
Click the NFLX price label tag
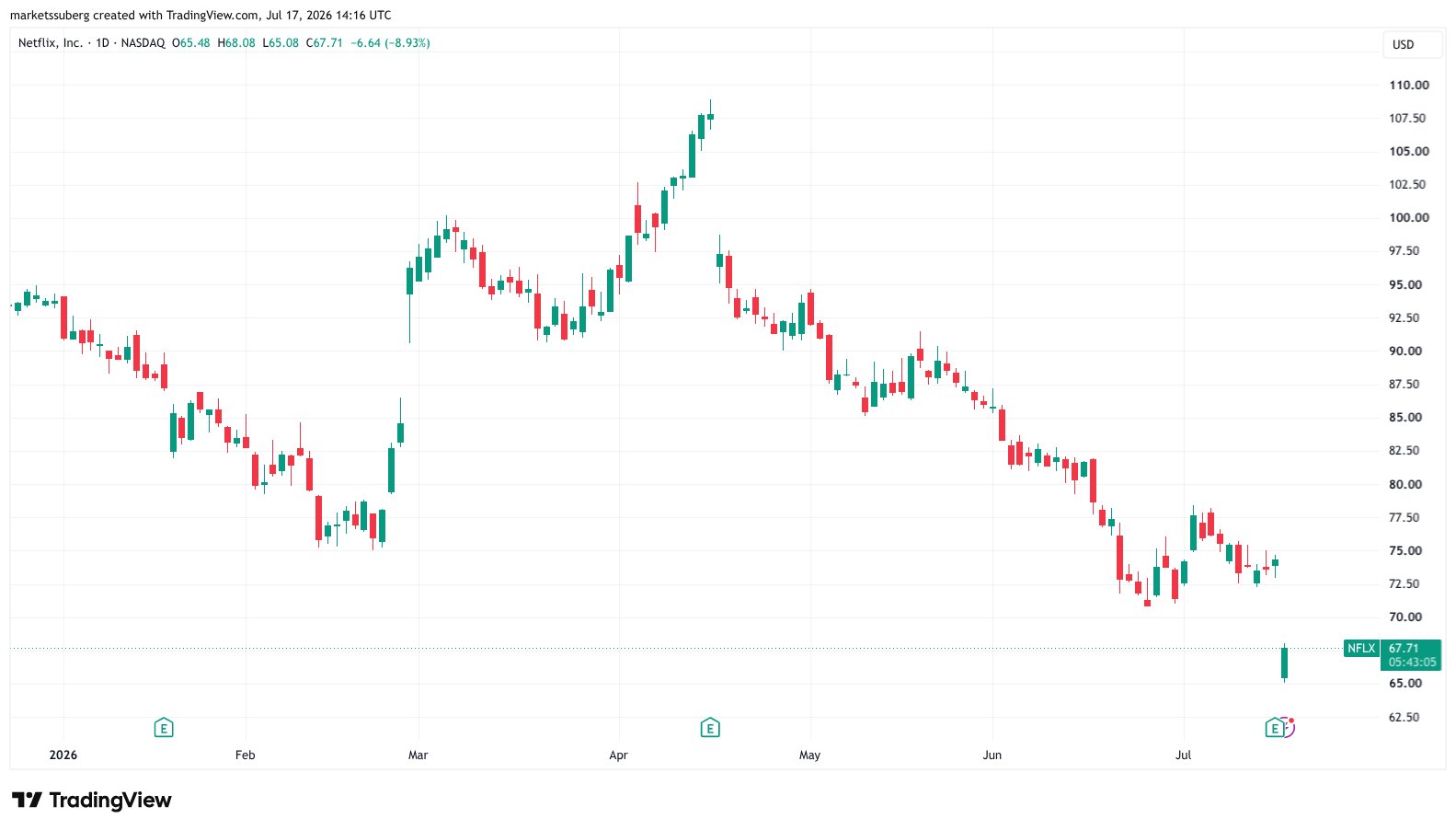click(x=1361, y=649)
